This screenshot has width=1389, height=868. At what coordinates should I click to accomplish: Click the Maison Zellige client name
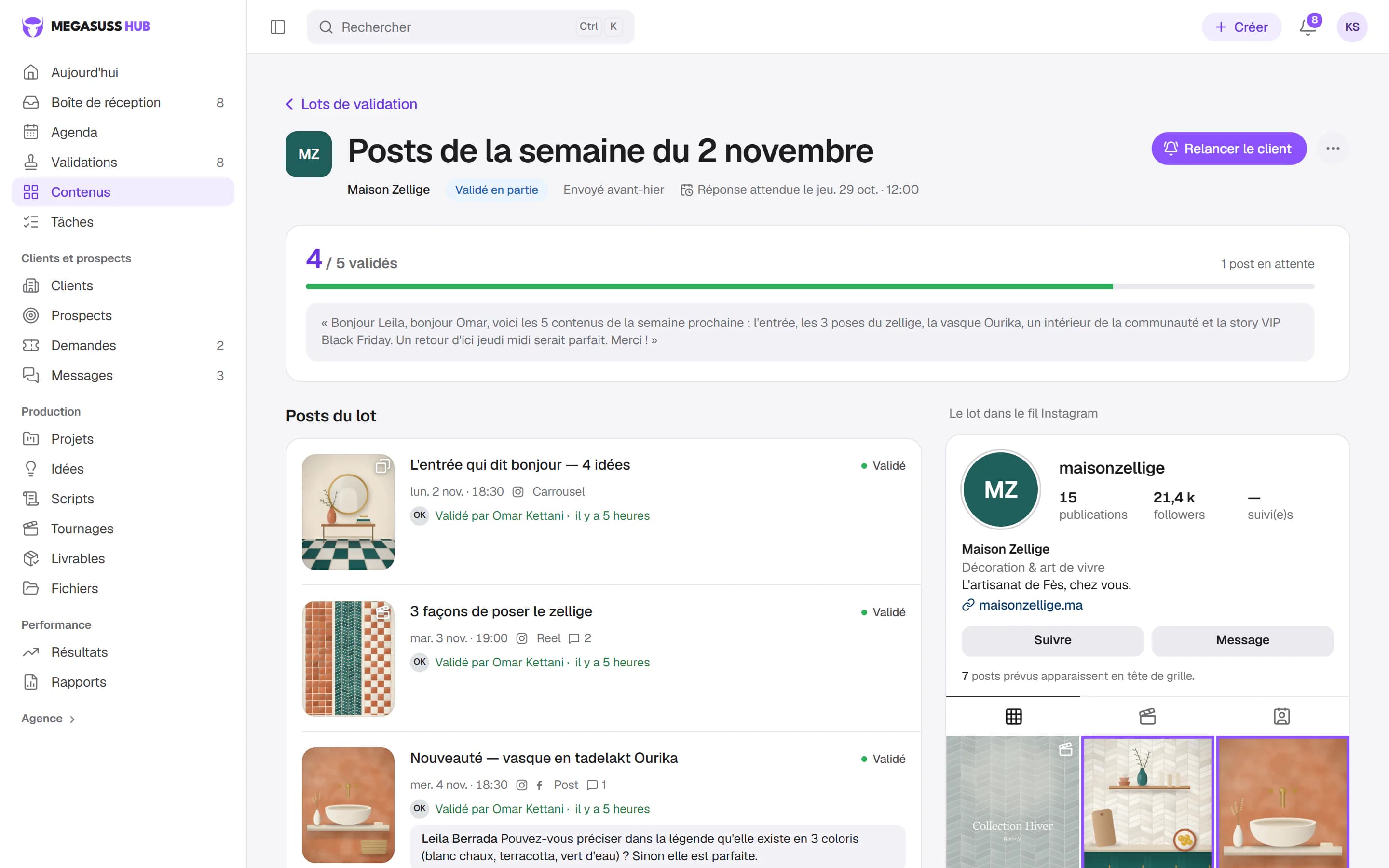coord(389,190)
